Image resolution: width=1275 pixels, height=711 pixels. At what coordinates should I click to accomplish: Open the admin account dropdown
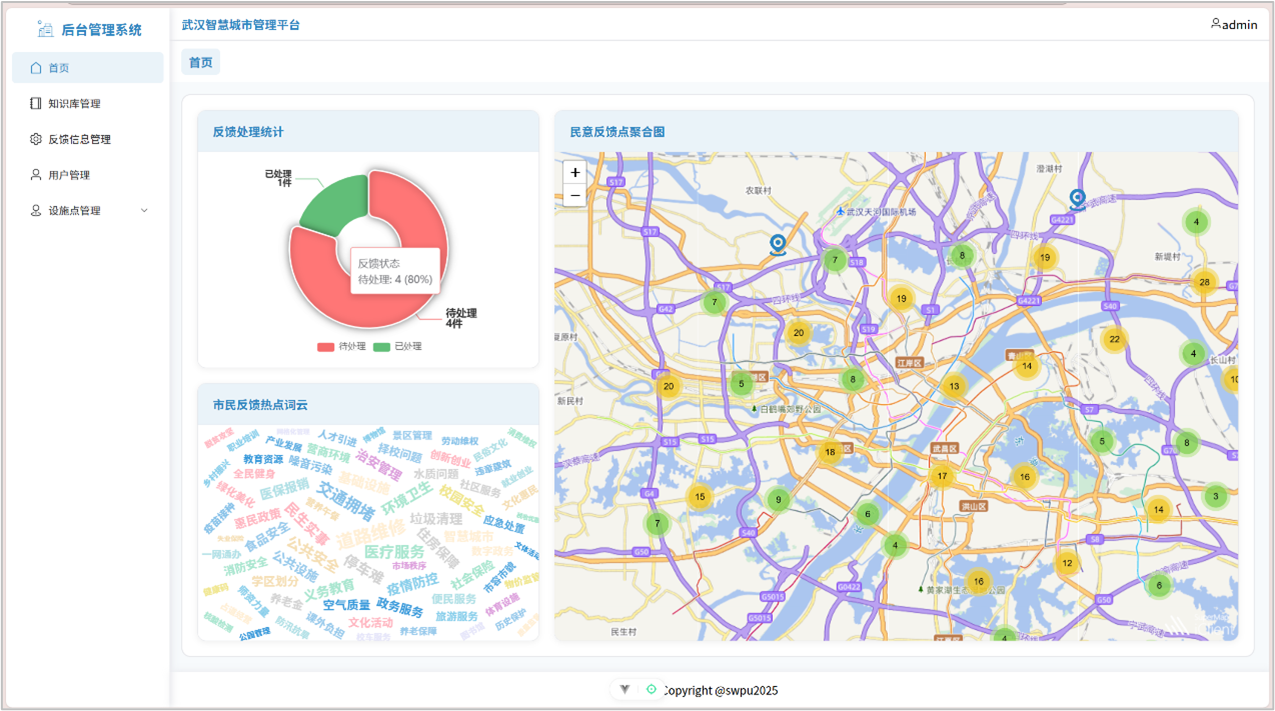coord(1234,24)
